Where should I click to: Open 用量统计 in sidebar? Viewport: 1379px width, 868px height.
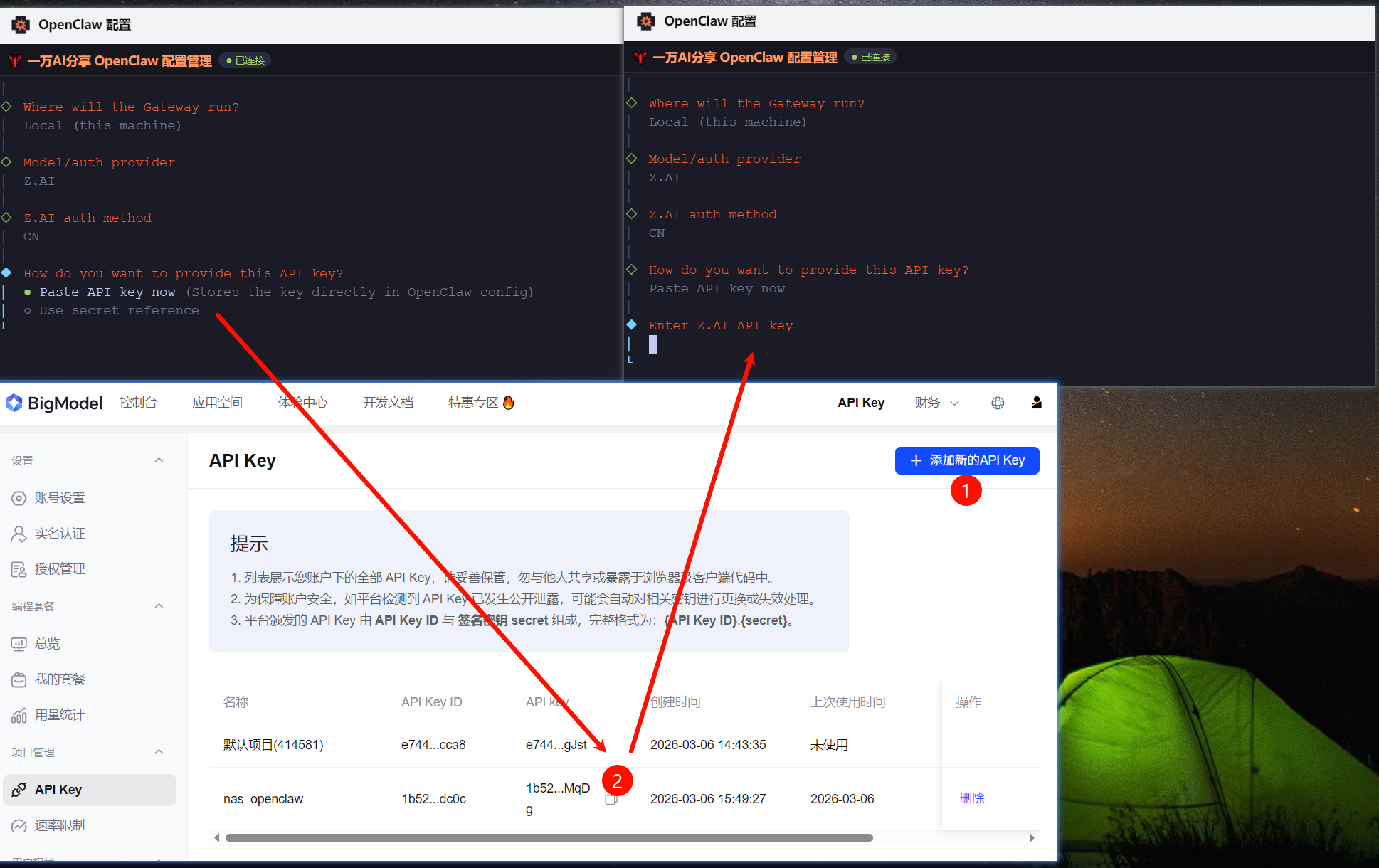coord(59,715)
